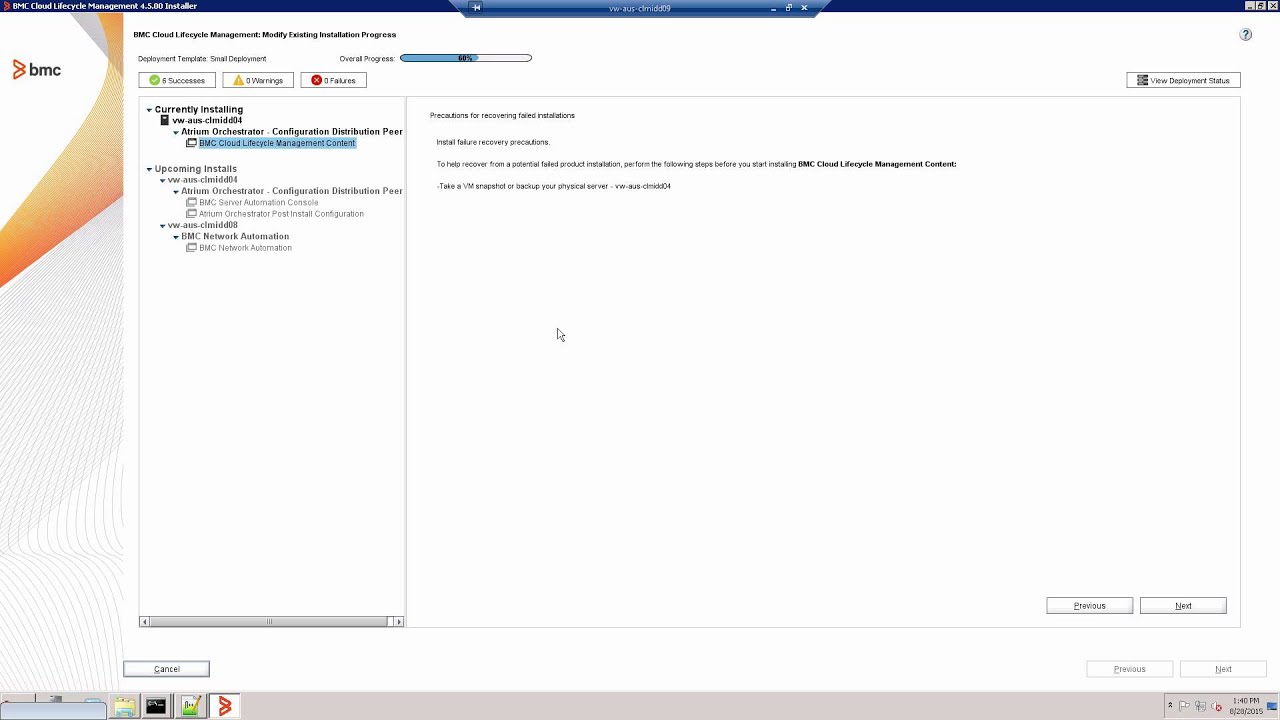Click the vw-aus-clmidd09 connection bar title

[x=639, y=8]
